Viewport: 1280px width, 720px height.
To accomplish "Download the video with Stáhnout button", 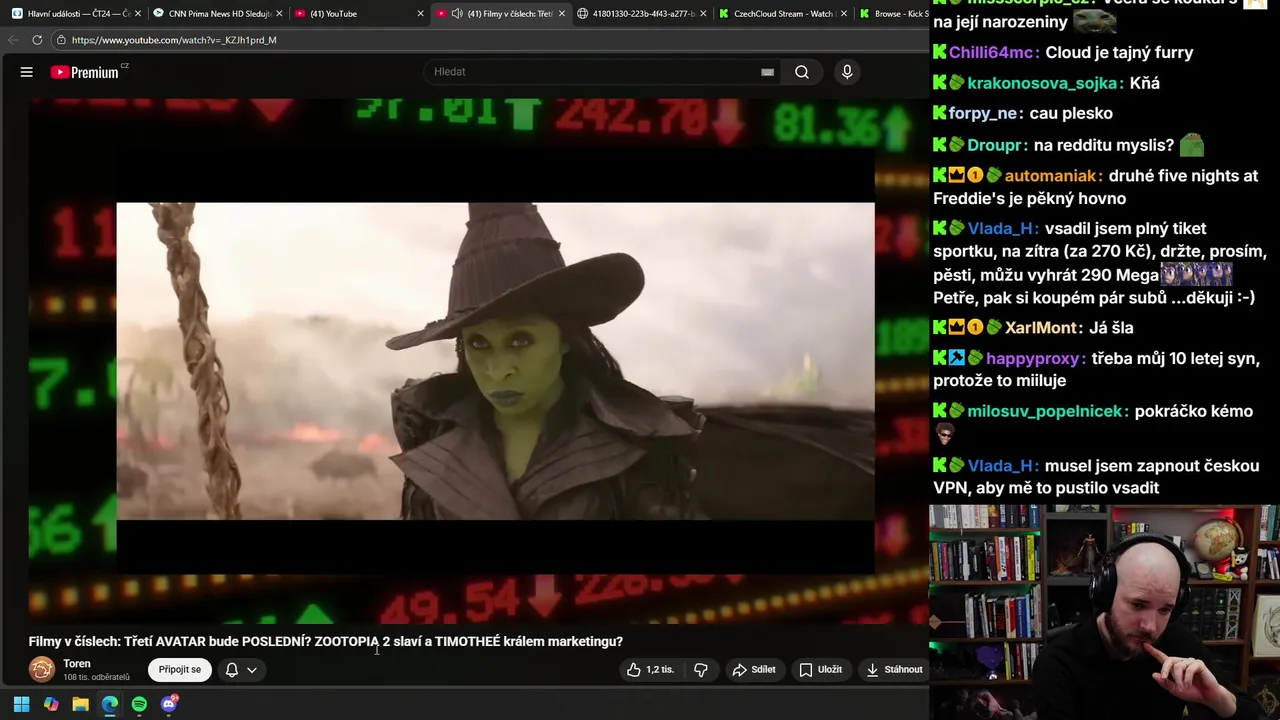I will click(894, 670).
